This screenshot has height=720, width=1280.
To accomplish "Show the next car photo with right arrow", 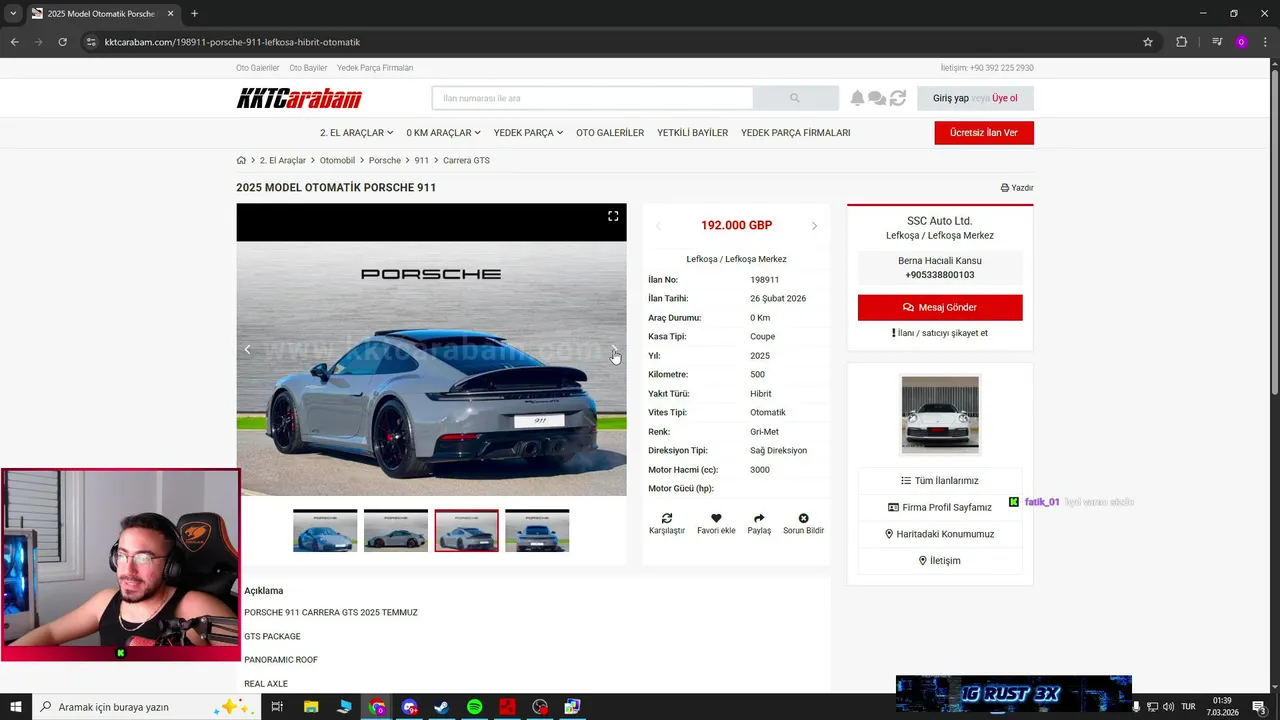I will [614, 349].
